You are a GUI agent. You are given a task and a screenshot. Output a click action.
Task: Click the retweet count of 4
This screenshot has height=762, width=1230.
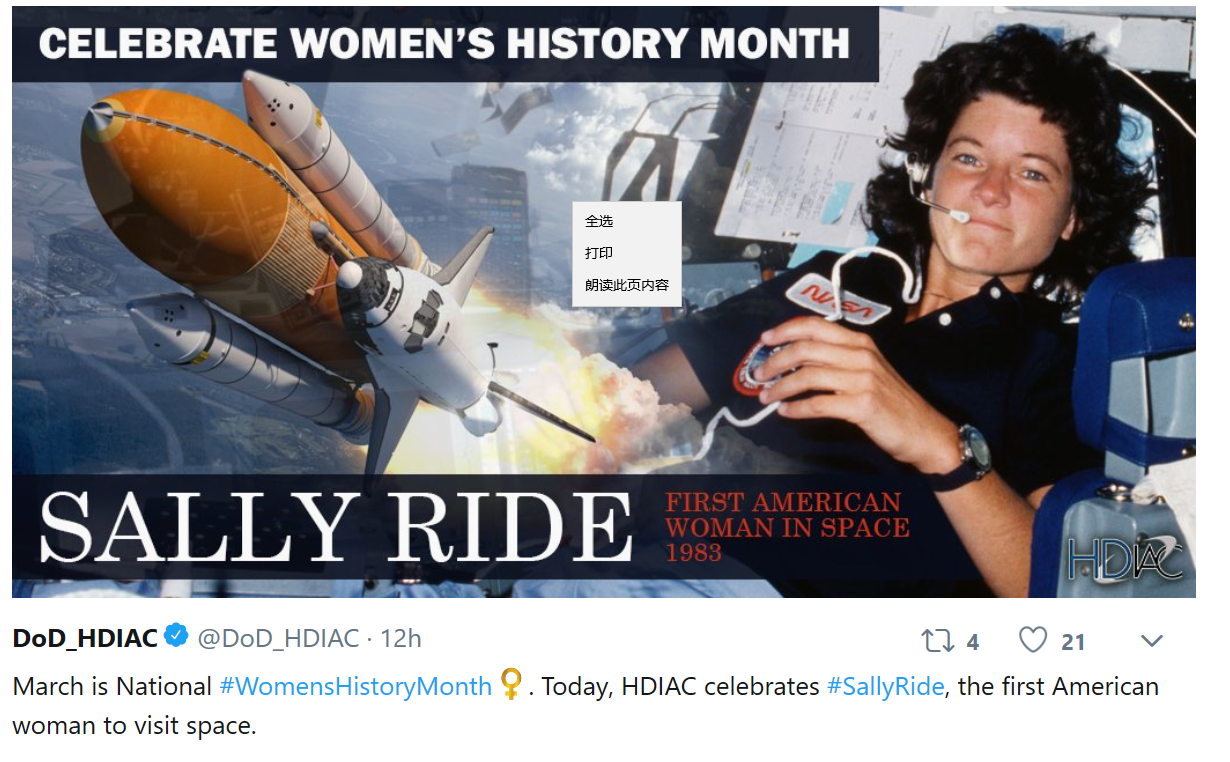[973, 641]
